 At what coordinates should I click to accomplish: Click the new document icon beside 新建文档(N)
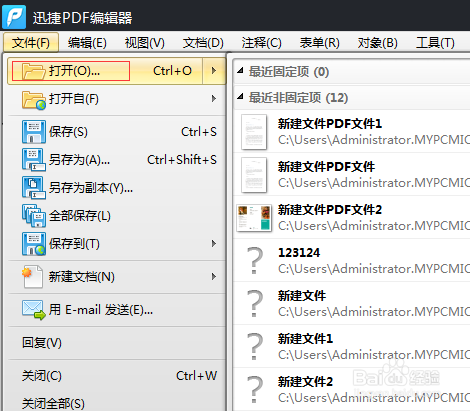(x=32, y=276)
